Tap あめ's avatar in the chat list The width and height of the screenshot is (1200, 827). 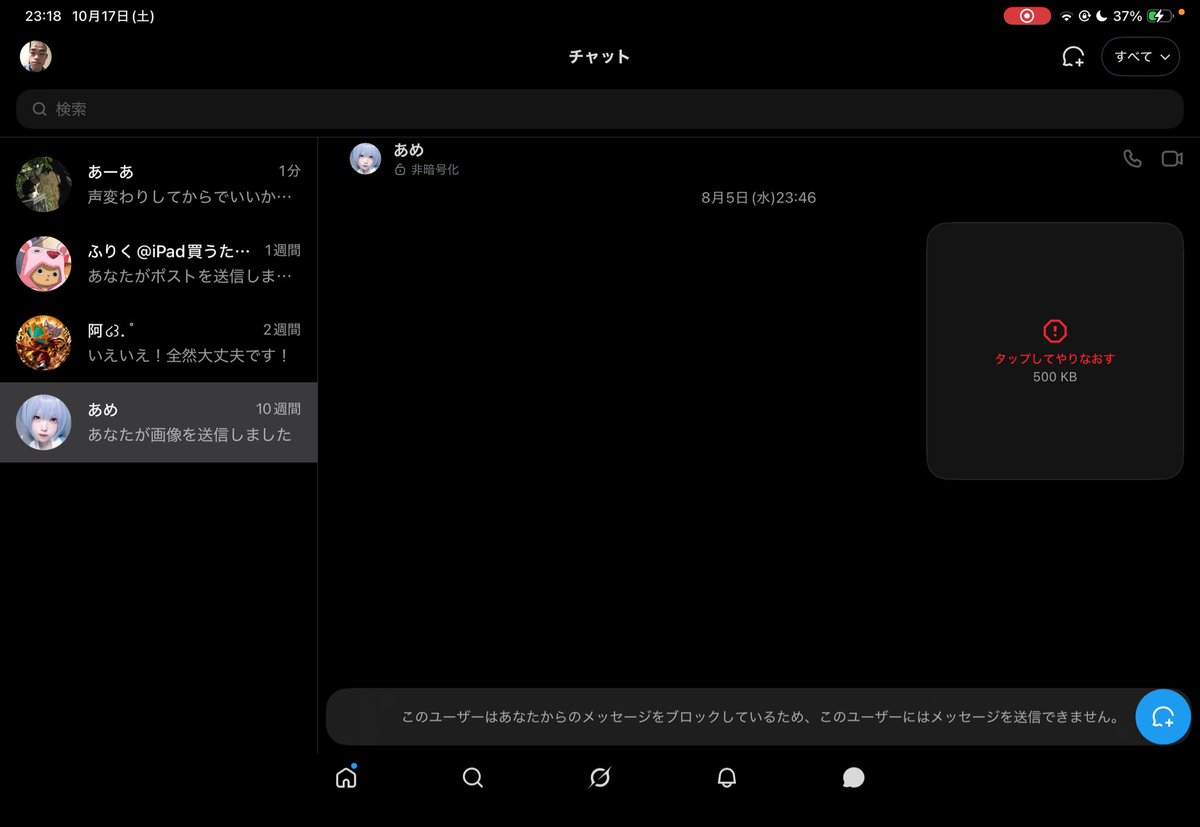pyautogui.click(x=44, y=422)
